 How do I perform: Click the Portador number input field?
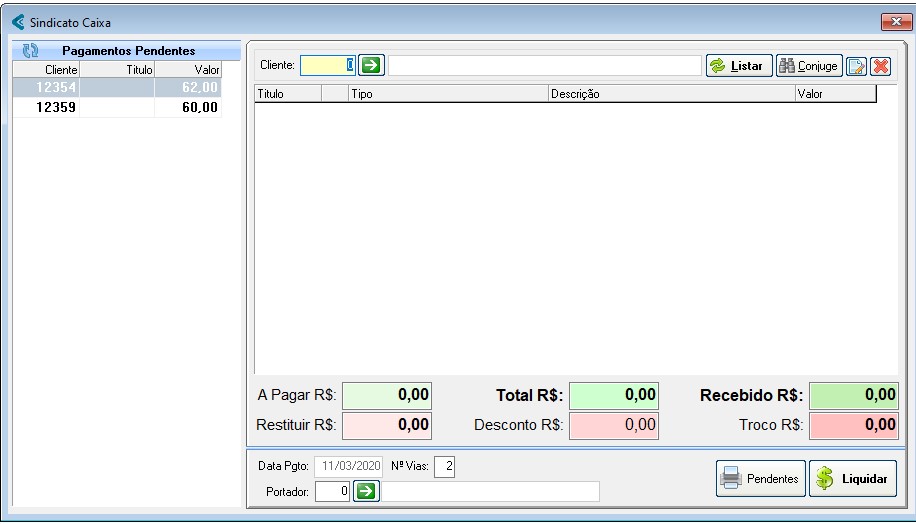[332, 491]
